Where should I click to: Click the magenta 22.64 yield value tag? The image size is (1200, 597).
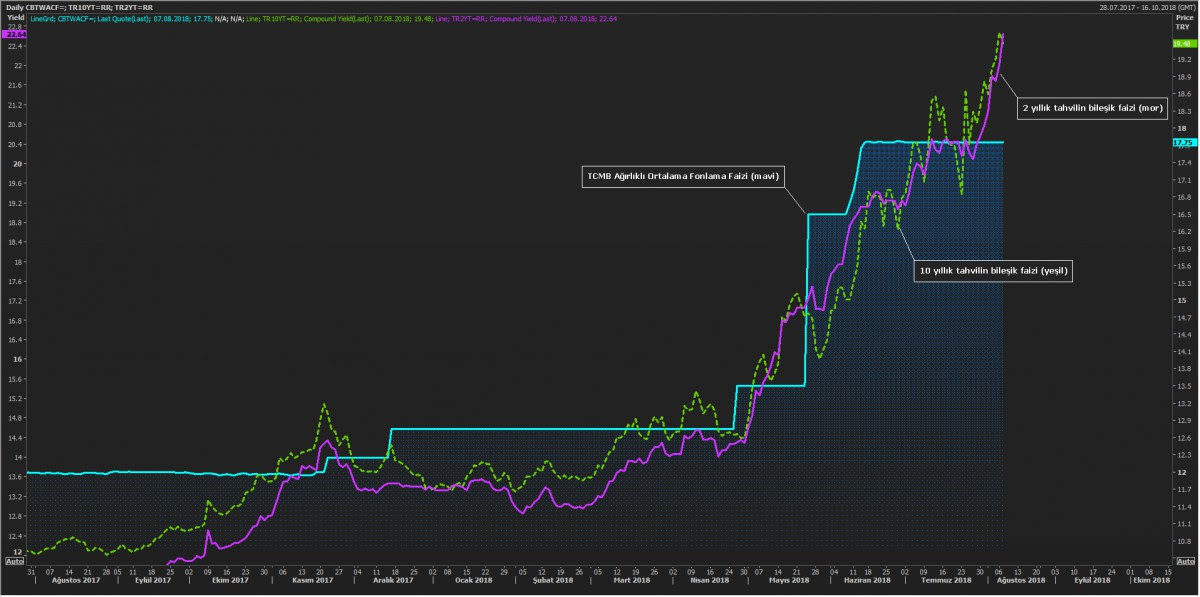pos(12,37)
